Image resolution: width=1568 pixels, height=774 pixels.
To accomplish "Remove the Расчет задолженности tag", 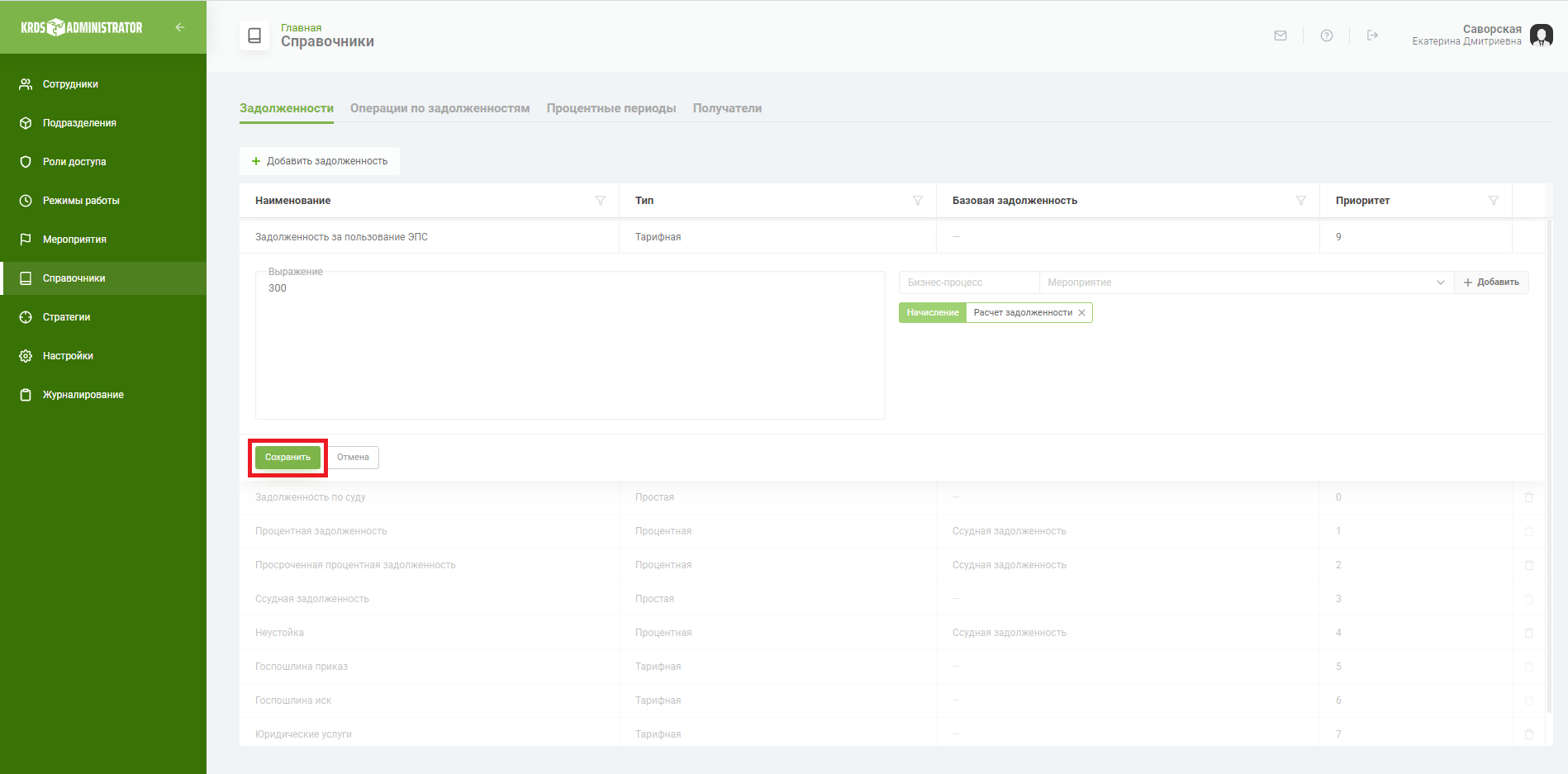I will point(1081,313).
